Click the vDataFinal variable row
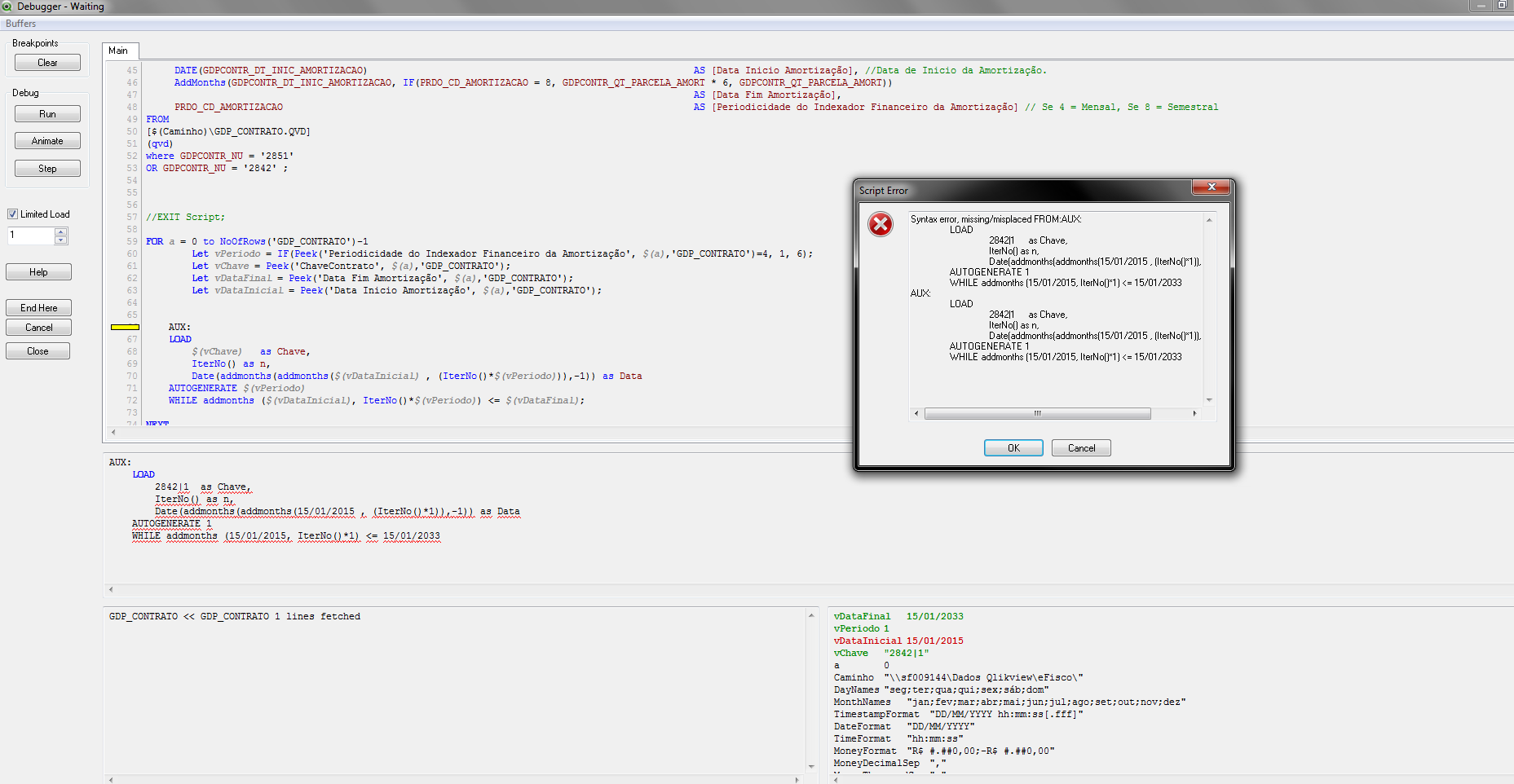Image resolution: width=1514 pixels, height=784 pixels. pos(898,617)
